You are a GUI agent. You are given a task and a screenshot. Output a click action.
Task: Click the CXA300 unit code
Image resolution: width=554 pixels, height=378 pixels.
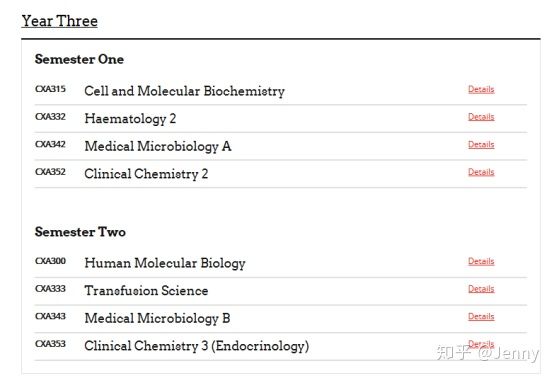pos(50,261)
